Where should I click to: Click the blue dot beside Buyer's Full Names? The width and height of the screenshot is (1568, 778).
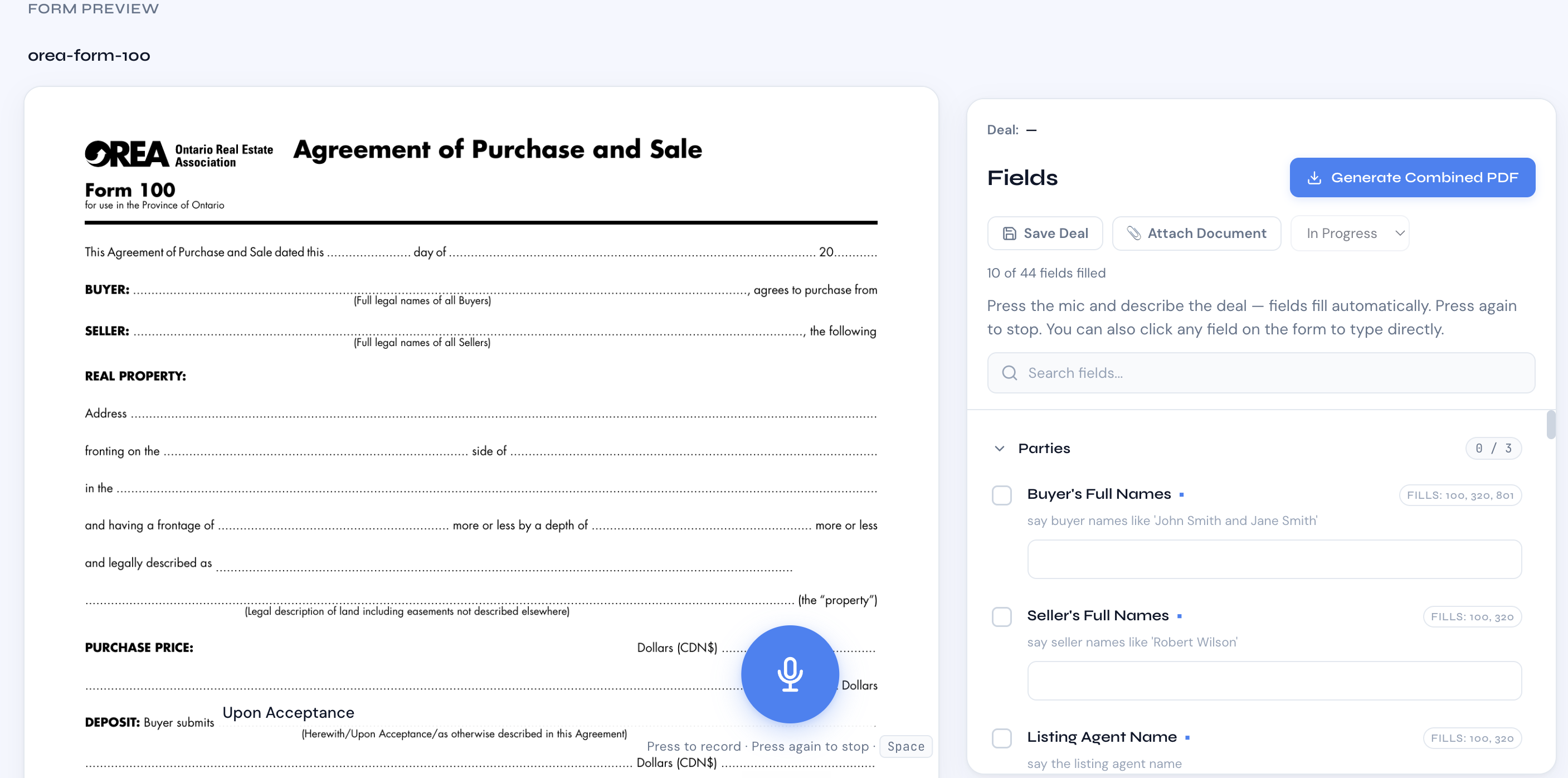[1181, 495]
